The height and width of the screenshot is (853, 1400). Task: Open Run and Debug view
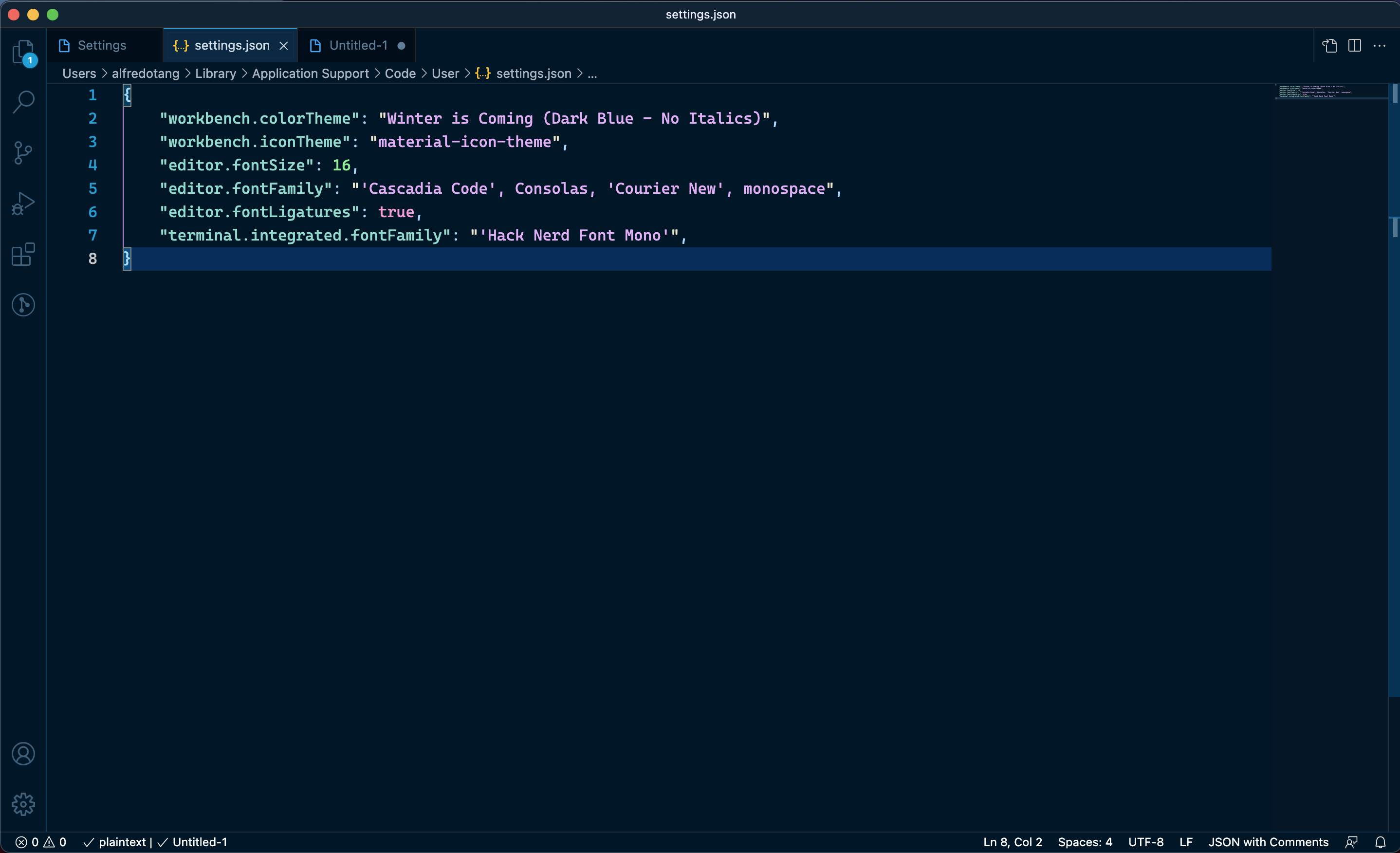(23, 204)
